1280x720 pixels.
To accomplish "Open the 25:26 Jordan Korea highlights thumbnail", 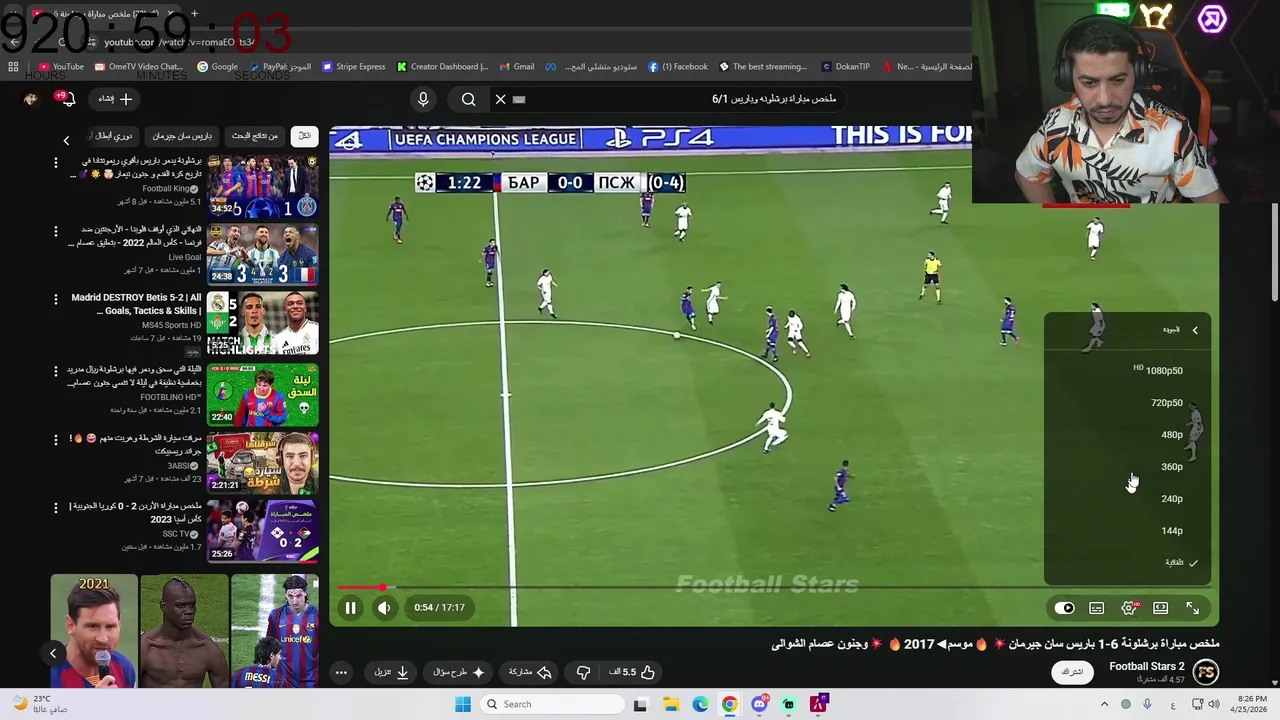I will click(x=263, y=530).
